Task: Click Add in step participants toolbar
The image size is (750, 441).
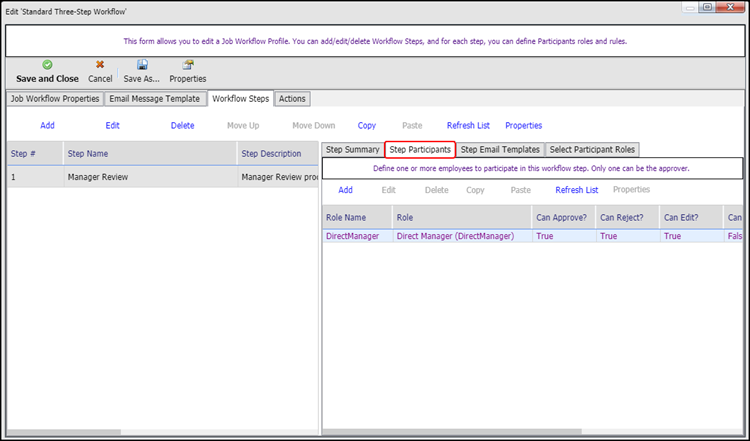Action: pos(345,190)
